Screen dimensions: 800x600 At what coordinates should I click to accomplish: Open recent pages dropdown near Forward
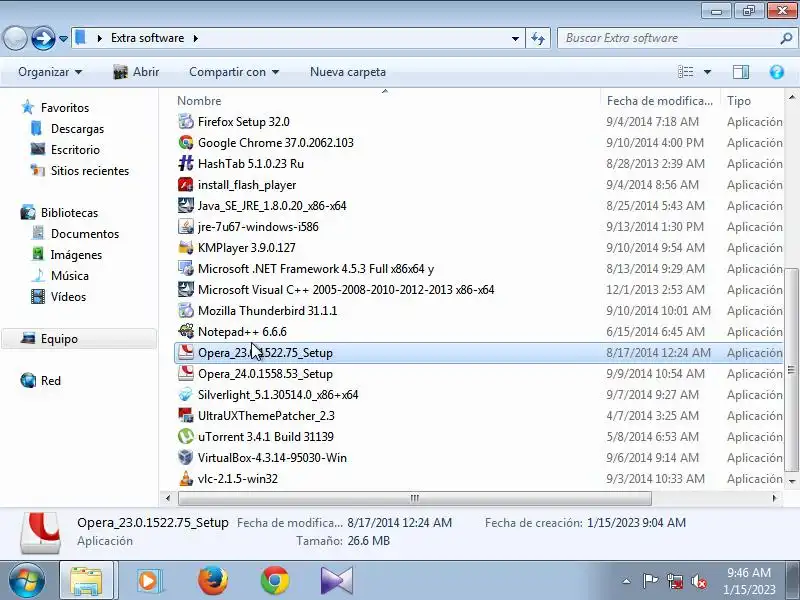[x=63, y=38]
